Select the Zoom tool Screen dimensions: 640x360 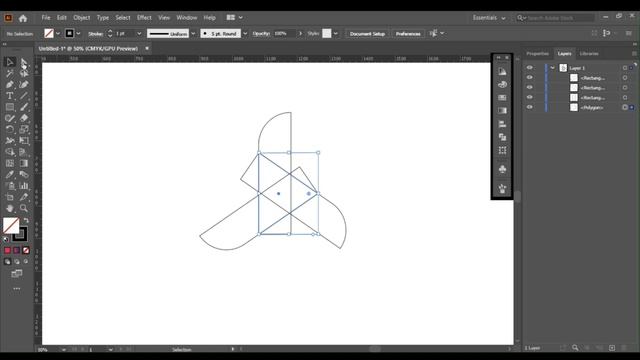point(24,209)
